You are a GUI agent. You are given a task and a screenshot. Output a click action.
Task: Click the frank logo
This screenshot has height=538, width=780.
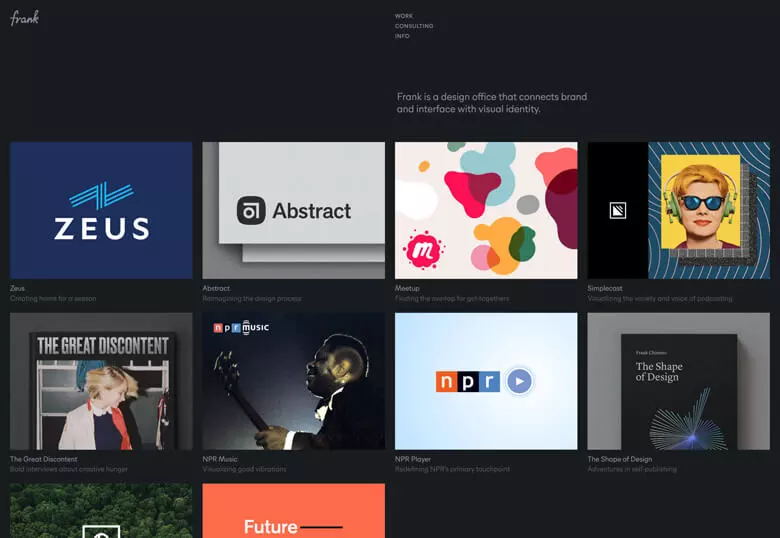point(24,18)
